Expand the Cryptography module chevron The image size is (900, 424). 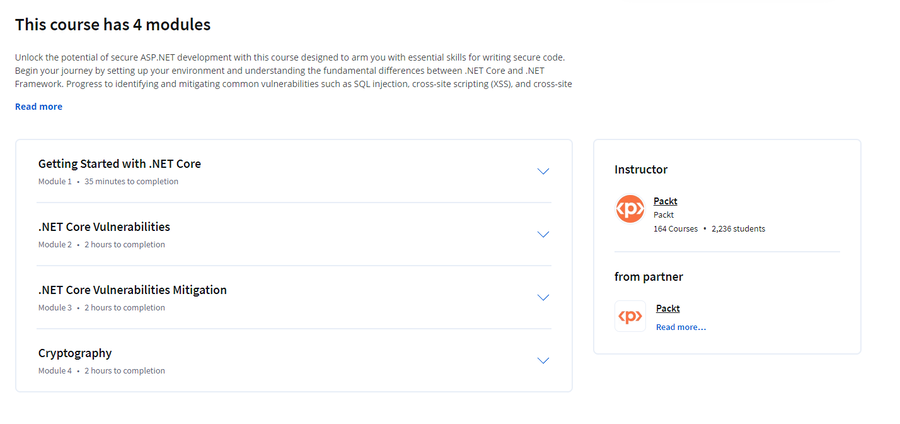coord(543,360)
